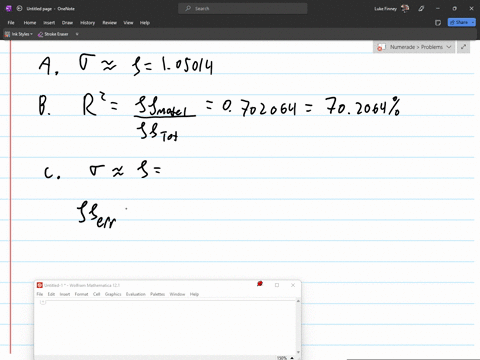Maximize the Mathematica window
Image resolution: width=480 pixels, height=360 pixels.
click(277, 285)
